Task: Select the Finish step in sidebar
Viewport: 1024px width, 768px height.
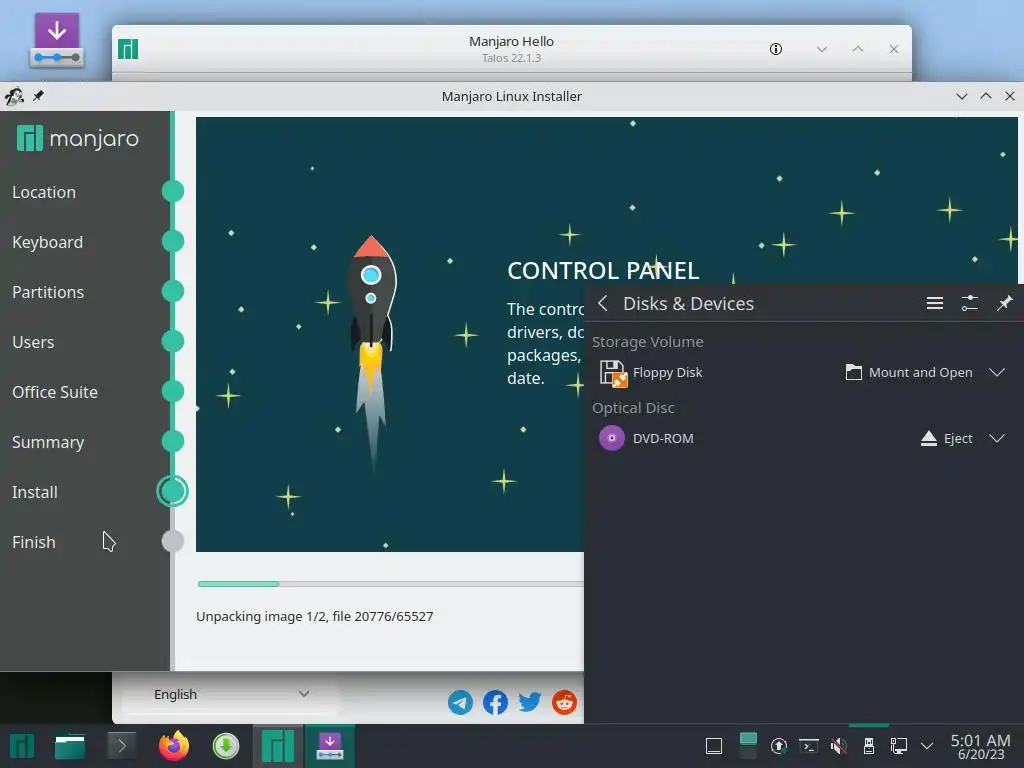Action: point(34,542)
